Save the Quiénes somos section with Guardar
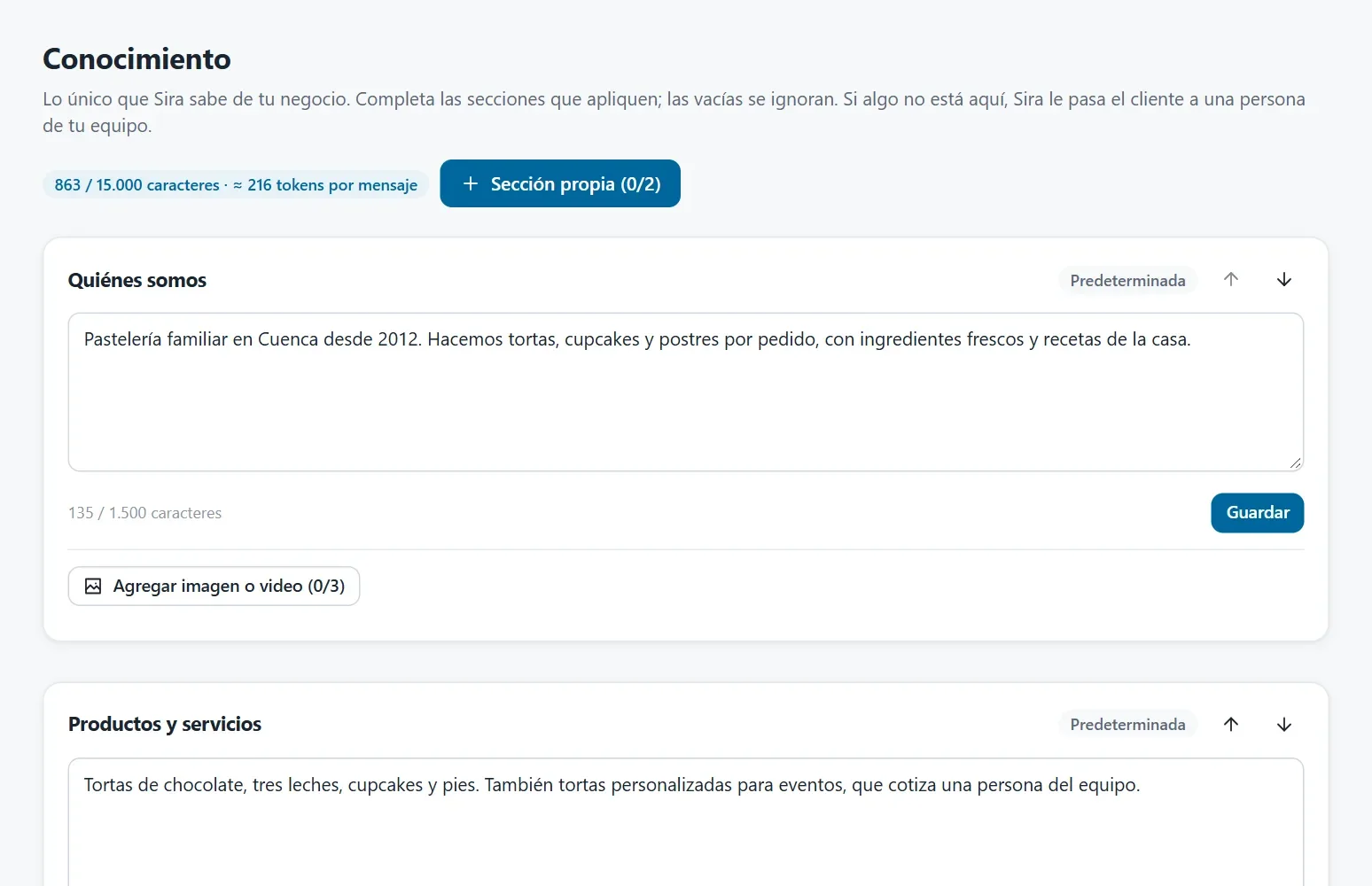1372x886 pixels. pos(1257,513)
